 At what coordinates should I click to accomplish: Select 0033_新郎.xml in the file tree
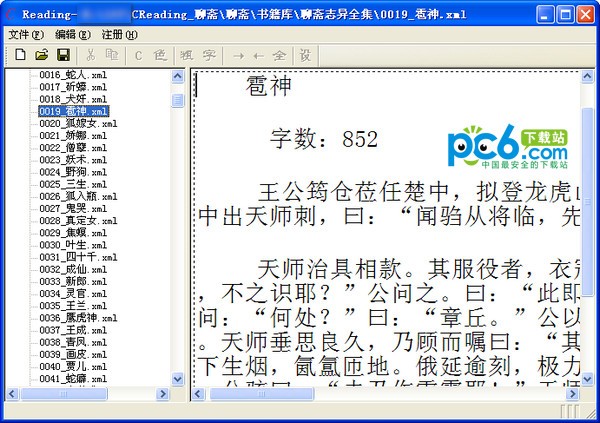coord(73,281)
